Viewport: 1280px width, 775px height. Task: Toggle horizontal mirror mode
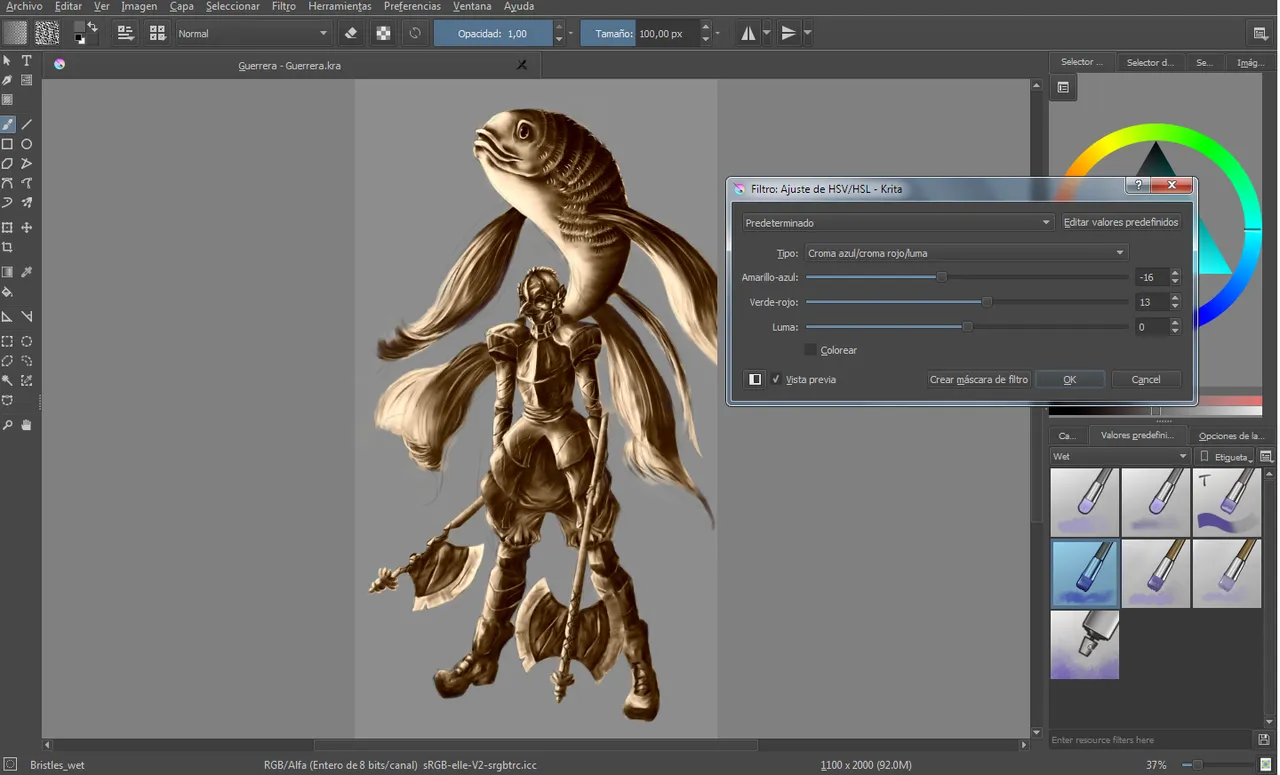coord(748,33)
